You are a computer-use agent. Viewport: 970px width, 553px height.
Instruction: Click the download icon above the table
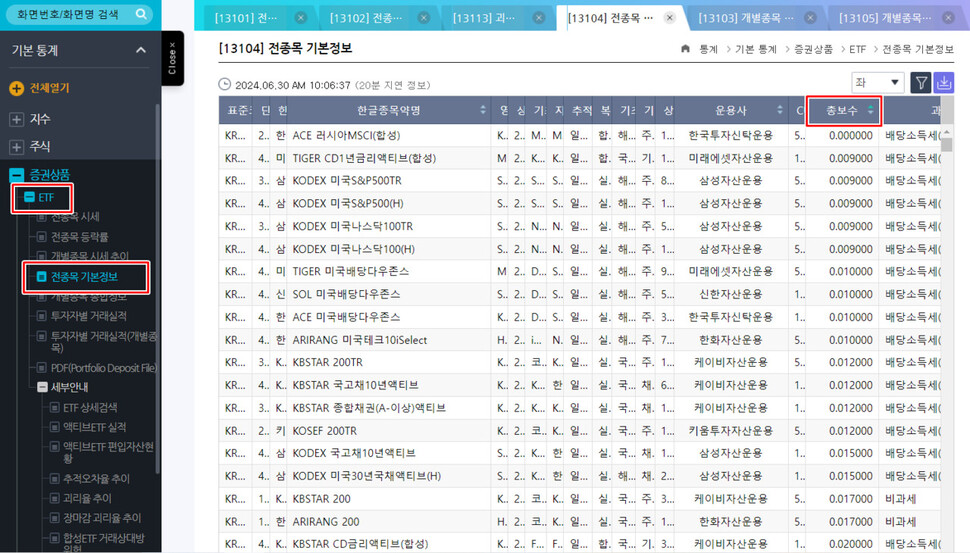(x=944, y=83)
